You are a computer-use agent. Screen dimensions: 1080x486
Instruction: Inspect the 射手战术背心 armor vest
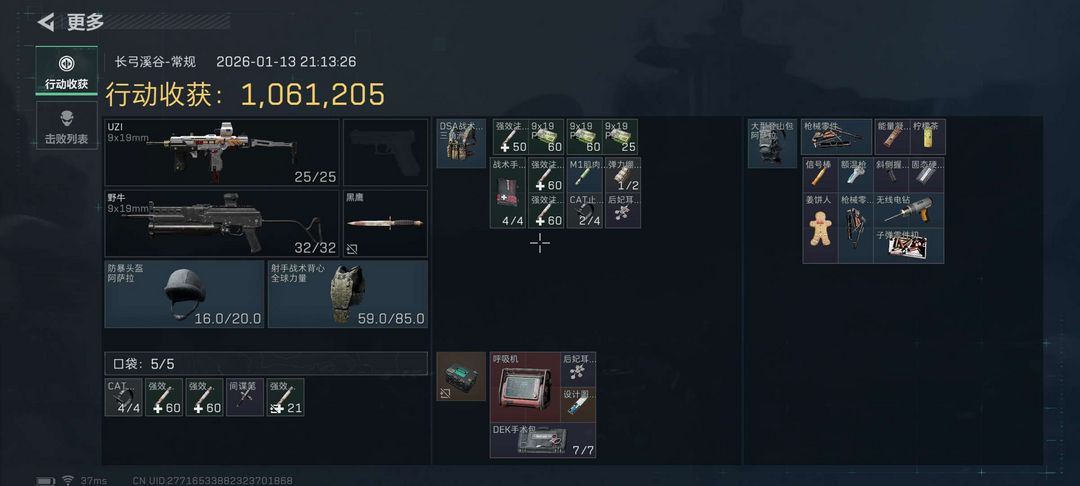coord(348,293)
